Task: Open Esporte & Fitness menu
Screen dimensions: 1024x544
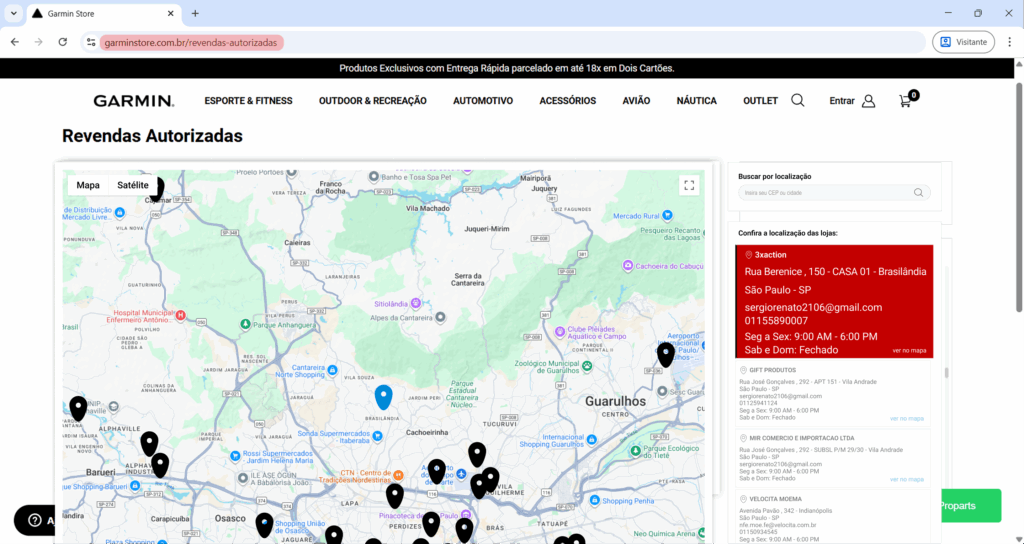Action: pyautogui.click(x=248, y=101)
